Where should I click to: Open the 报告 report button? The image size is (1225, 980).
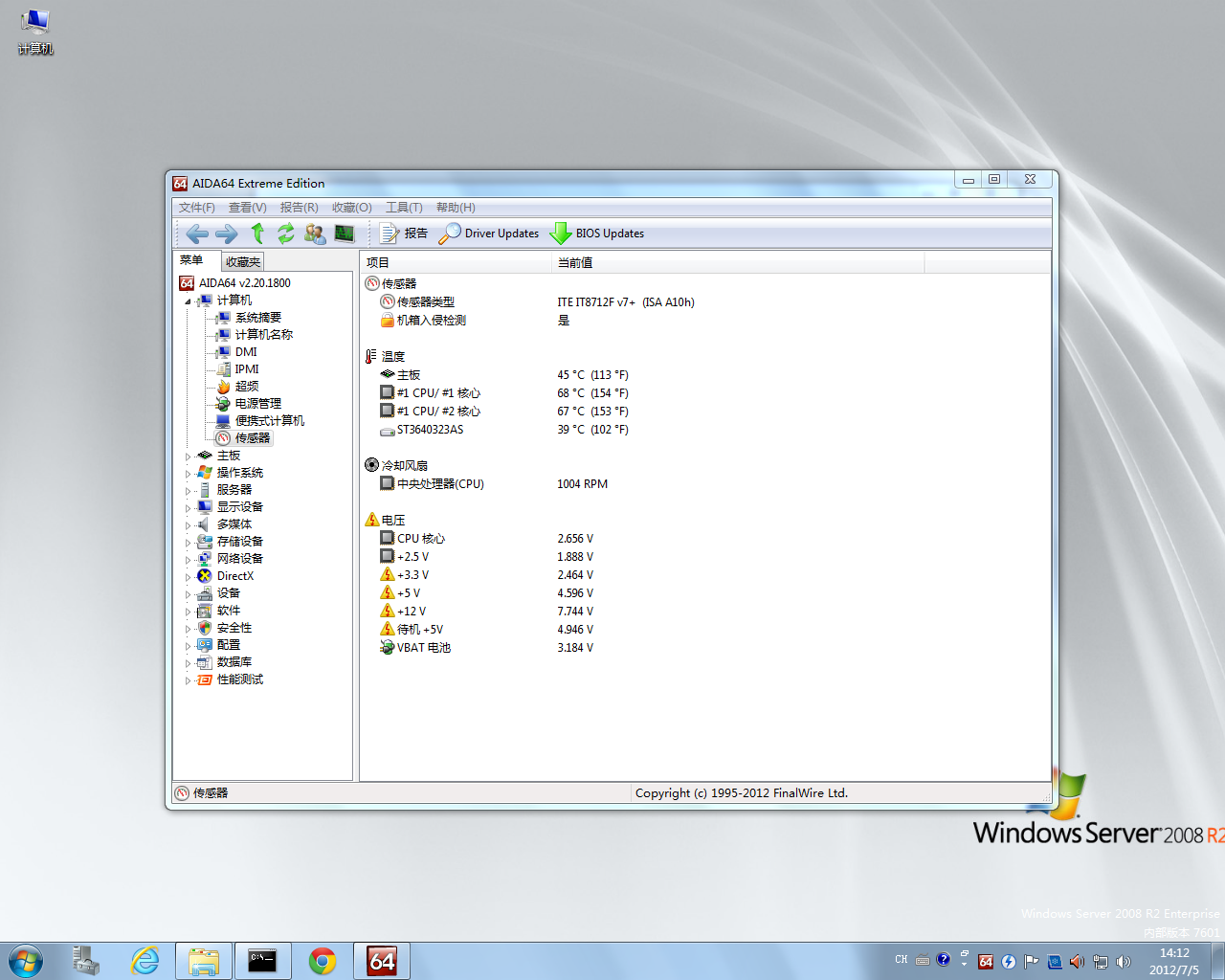tap(404, 234)
